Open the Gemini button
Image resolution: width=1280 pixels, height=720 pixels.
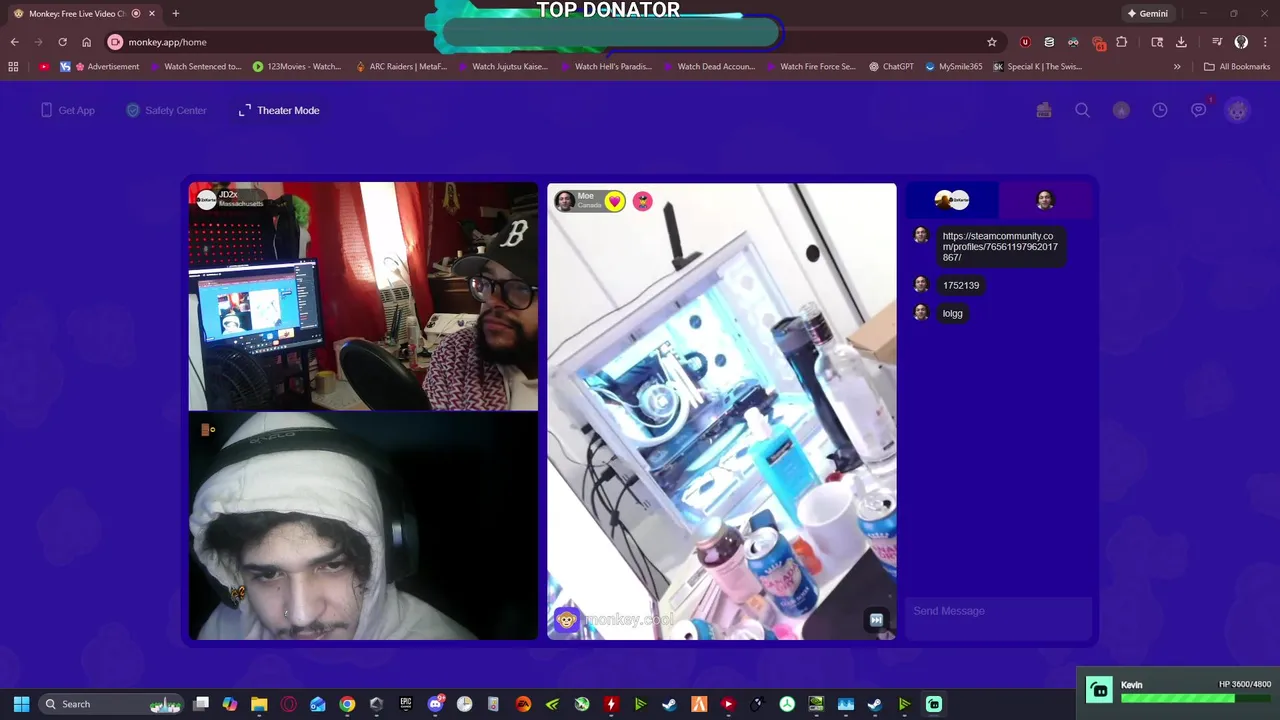point(1147,13)
